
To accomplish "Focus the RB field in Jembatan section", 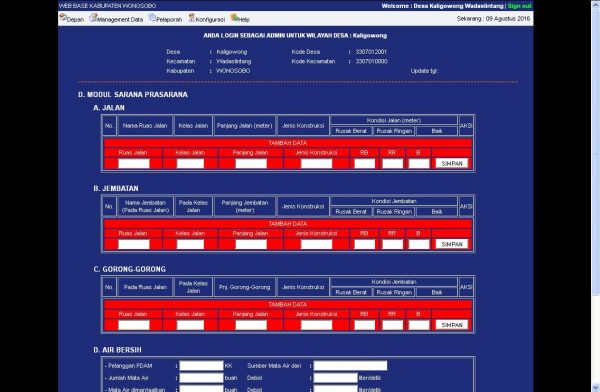I will point(365,244).
